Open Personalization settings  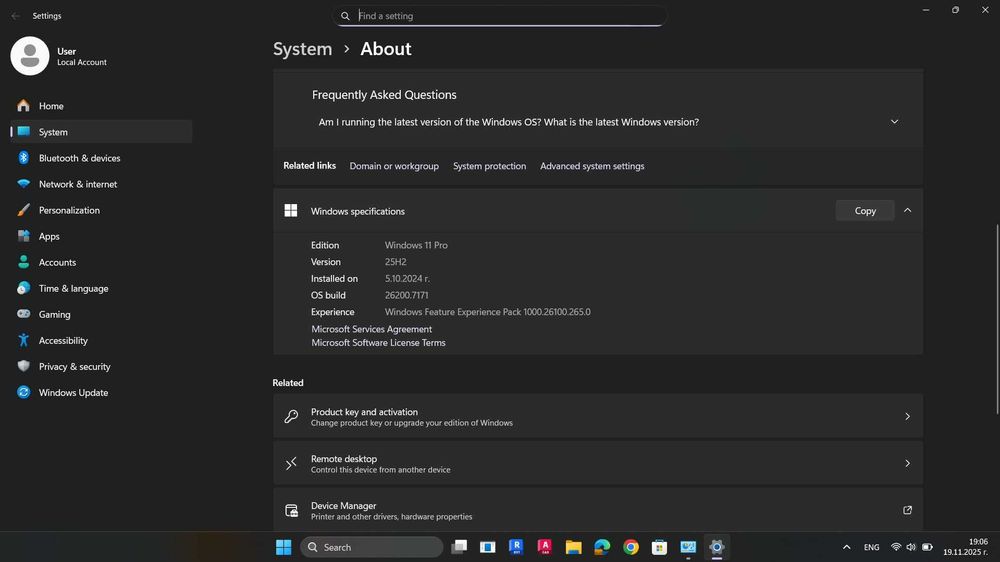click(101, 211)
